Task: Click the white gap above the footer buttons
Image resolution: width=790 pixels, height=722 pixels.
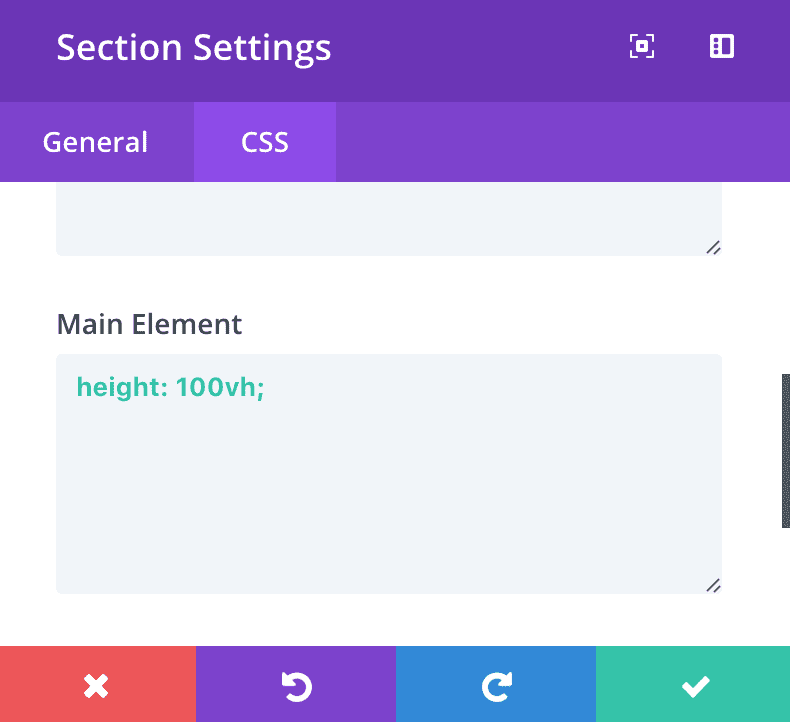Action: tap(388, 620)
